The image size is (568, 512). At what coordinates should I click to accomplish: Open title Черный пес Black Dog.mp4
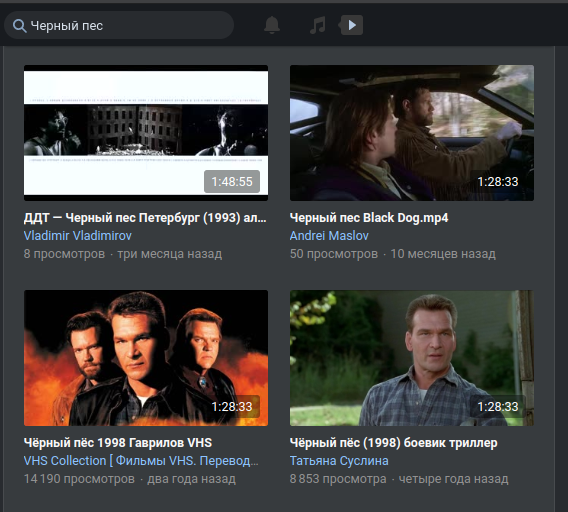point(369,218)
